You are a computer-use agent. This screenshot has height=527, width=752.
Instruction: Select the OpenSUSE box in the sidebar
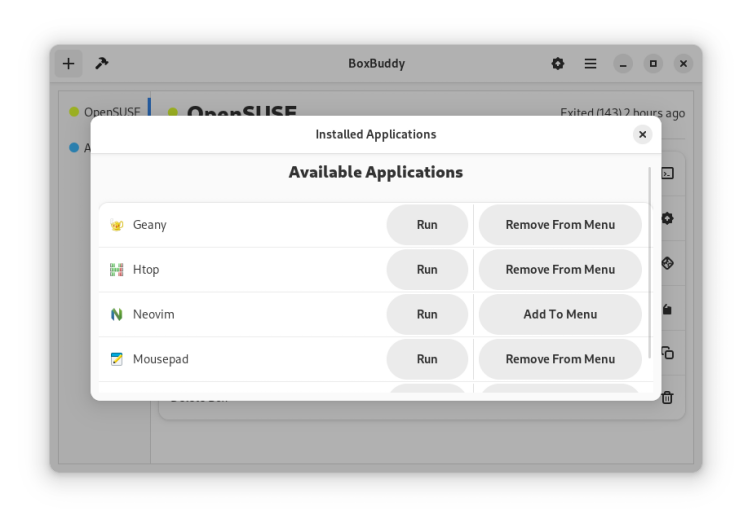point(110,112)
